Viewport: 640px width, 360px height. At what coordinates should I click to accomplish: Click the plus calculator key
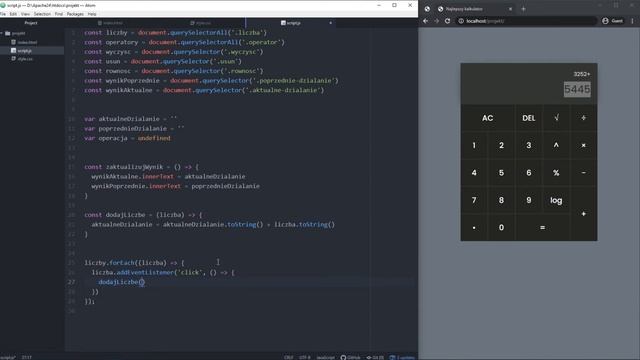584,214
